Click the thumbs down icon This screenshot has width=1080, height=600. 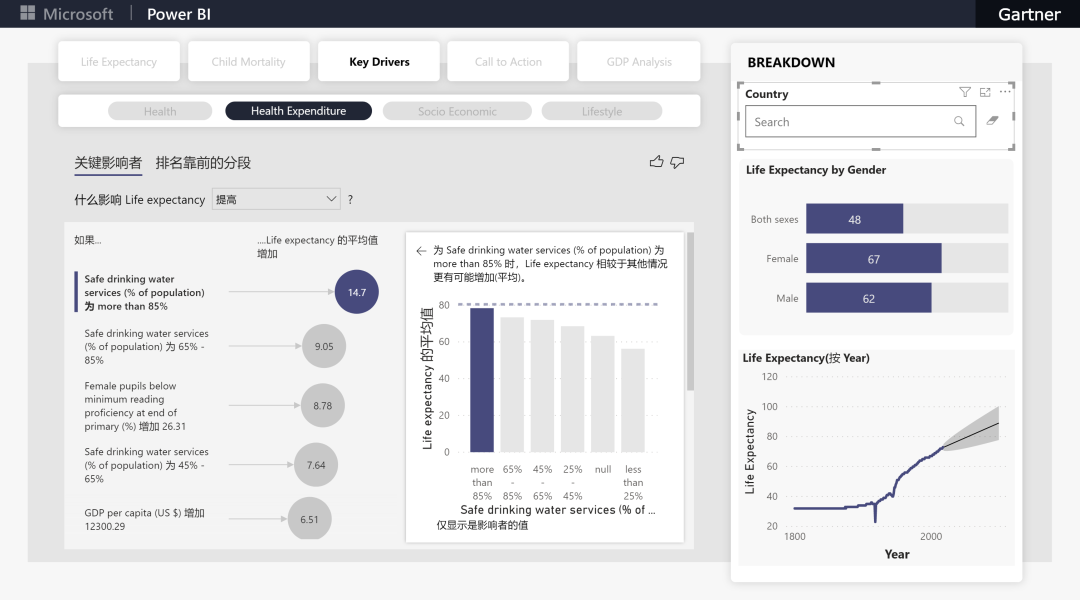point(678,163)
